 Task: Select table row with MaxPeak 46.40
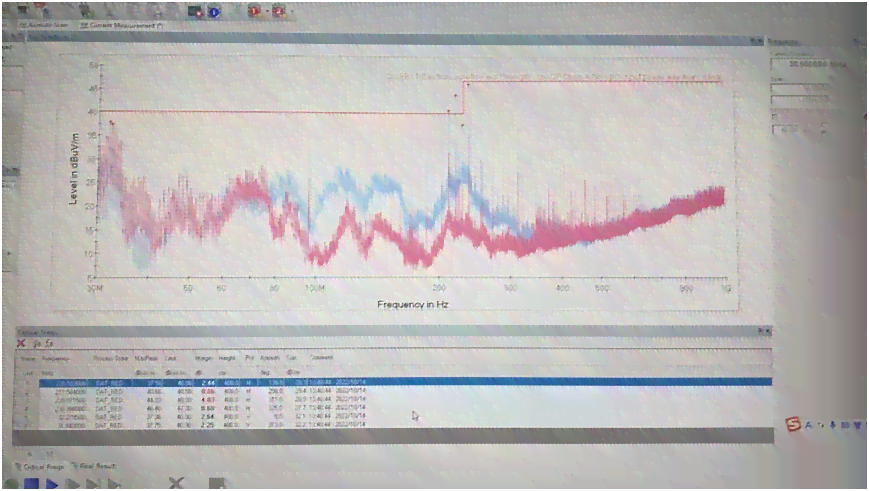pos(405,408)
